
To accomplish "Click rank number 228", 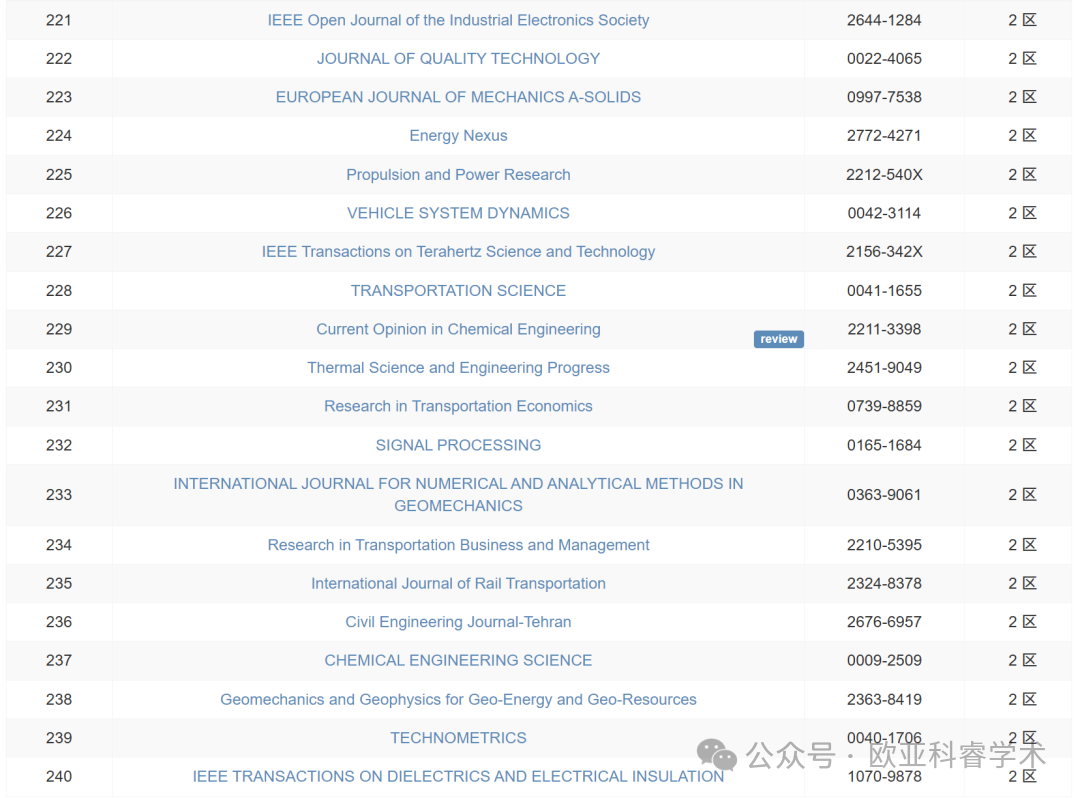I will [x=59, y=291].
